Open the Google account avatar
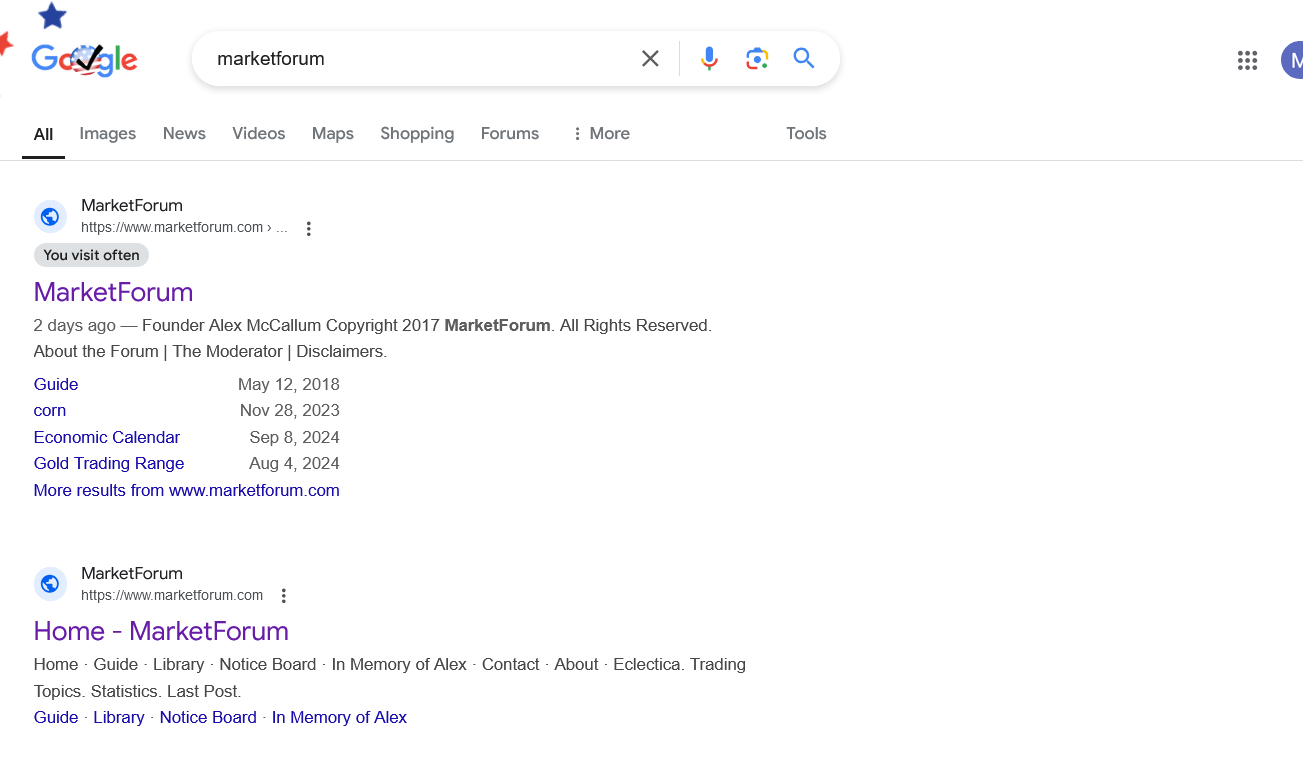The image size is (1304, 772). [1292, 60]
